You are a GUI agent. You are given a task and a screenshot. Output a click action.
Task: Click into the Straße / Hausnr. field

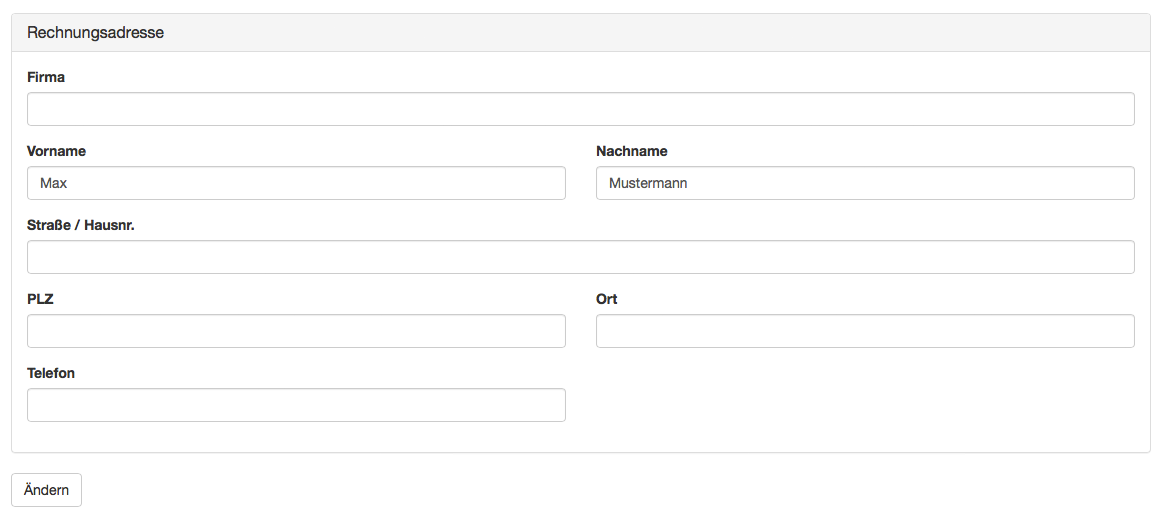coord(580,257)
